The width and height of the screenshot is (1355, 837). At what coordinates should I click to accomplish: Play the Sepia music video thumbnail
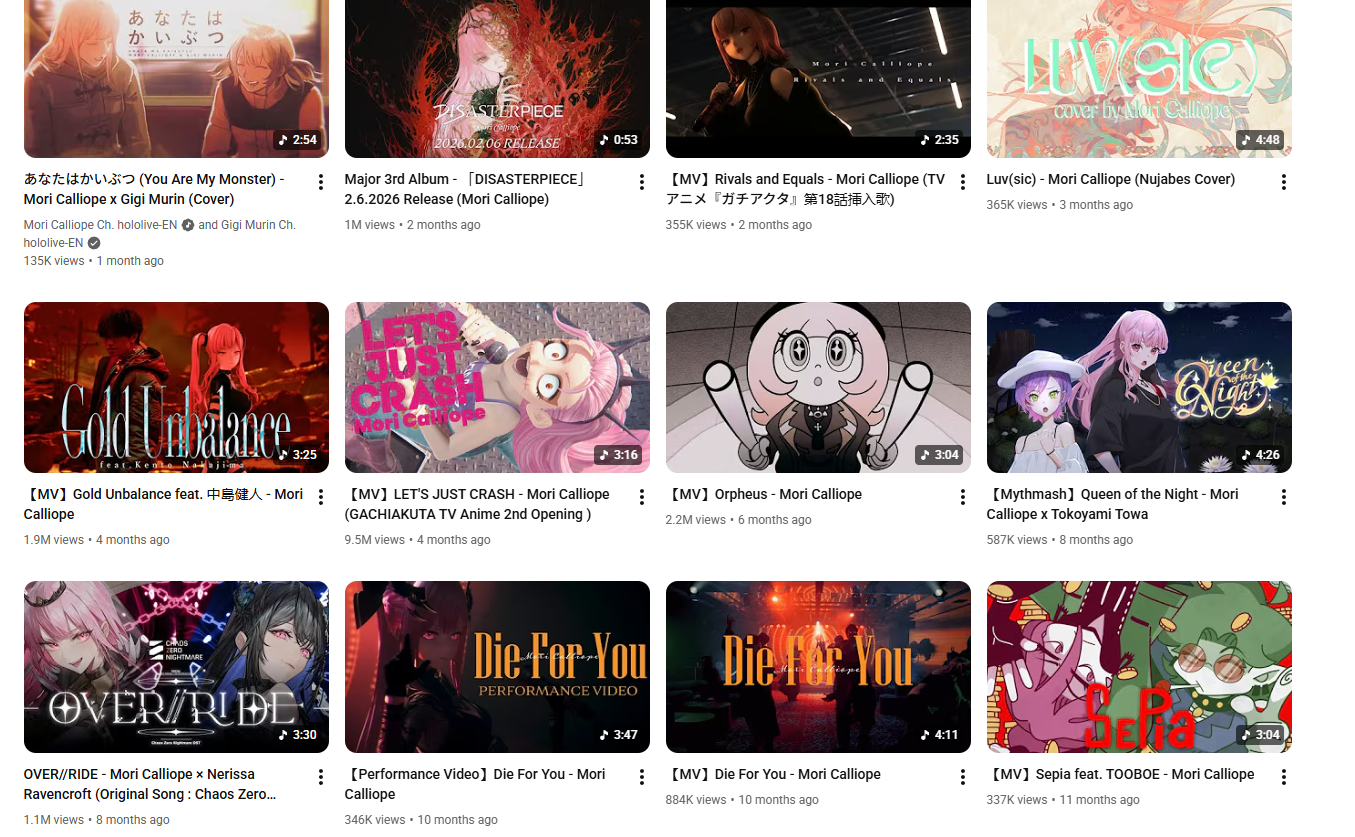coord(1139,667)
